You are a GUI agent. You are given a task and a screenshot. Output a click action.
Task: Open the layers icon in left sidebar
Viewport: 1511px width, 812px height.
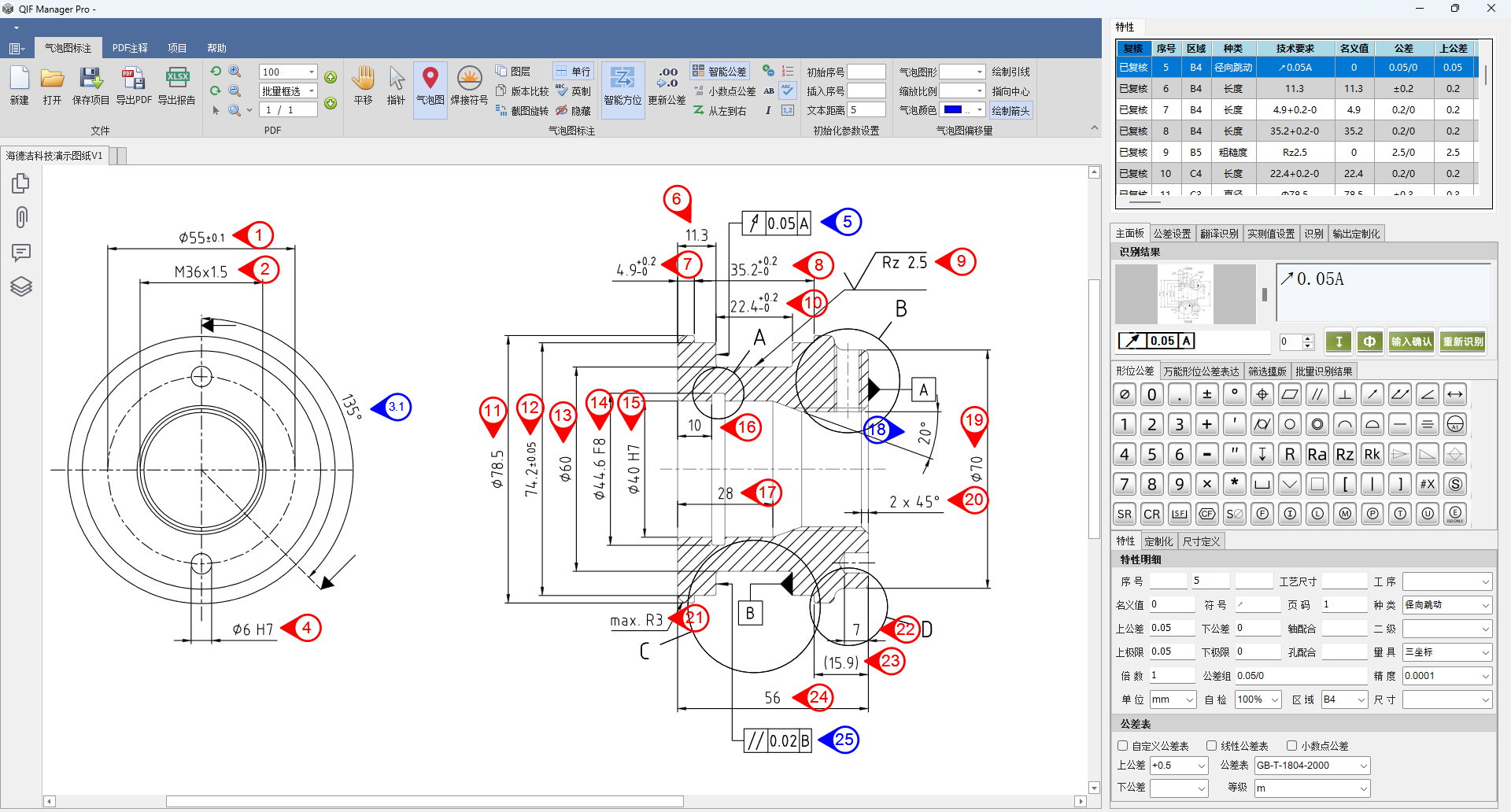[x=21, y=286]
